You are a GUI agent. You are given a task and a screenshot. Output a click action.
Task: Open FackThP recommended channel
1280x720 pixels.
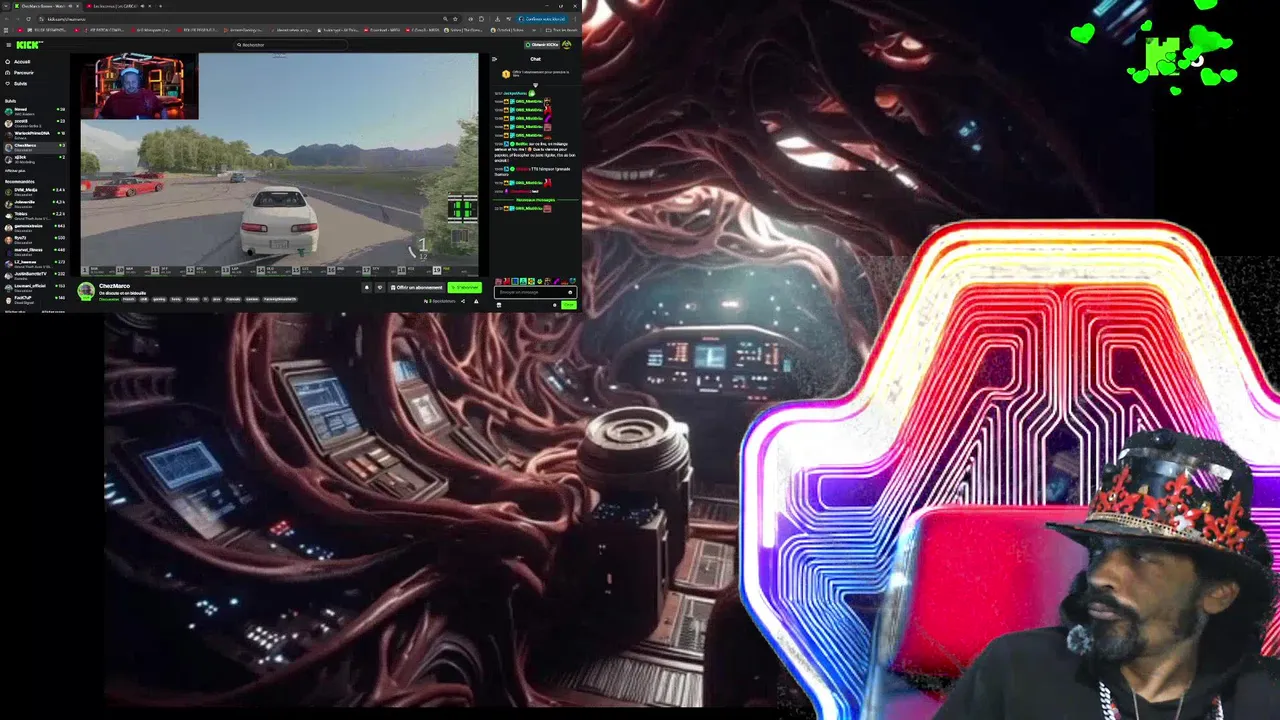pyautogui.click(x=35, y=298)
